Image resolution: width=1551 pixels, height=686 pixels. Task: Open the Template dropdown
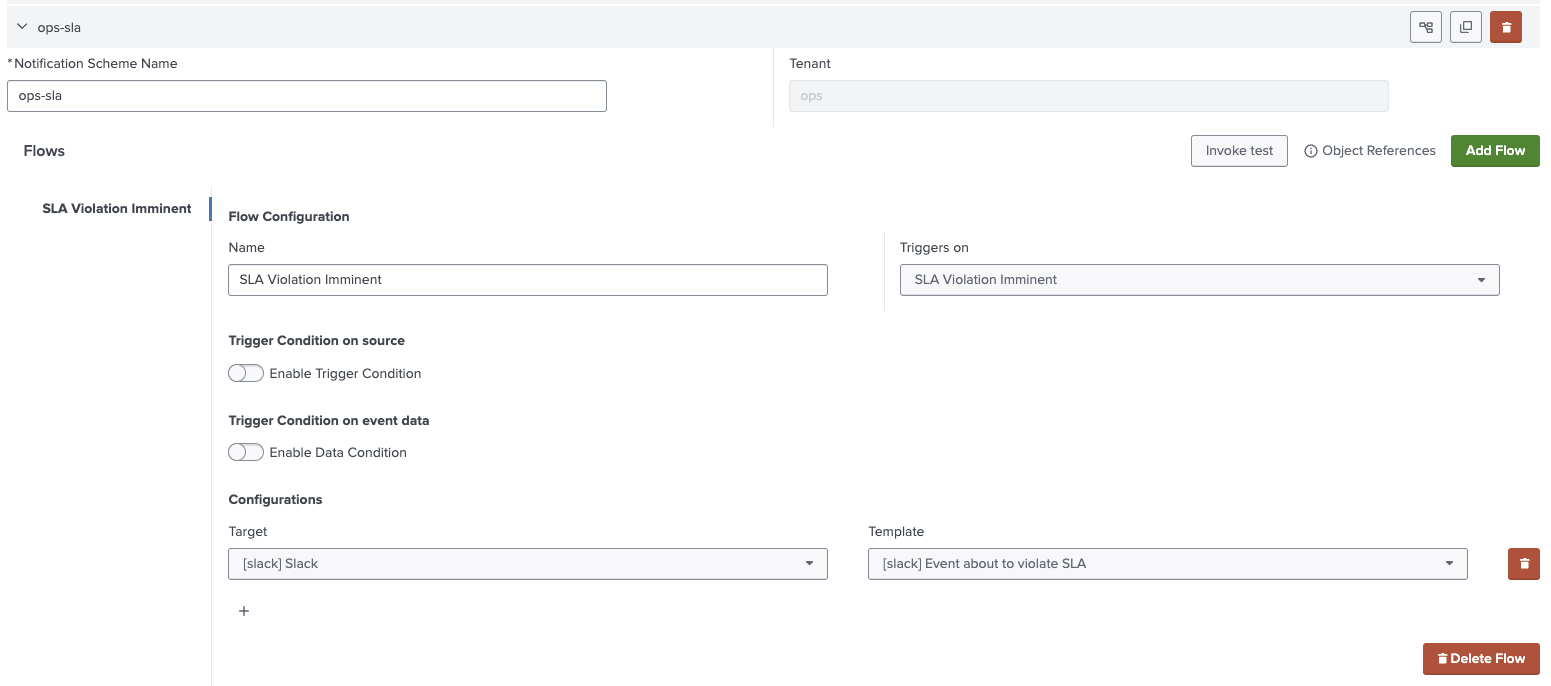1167,564
